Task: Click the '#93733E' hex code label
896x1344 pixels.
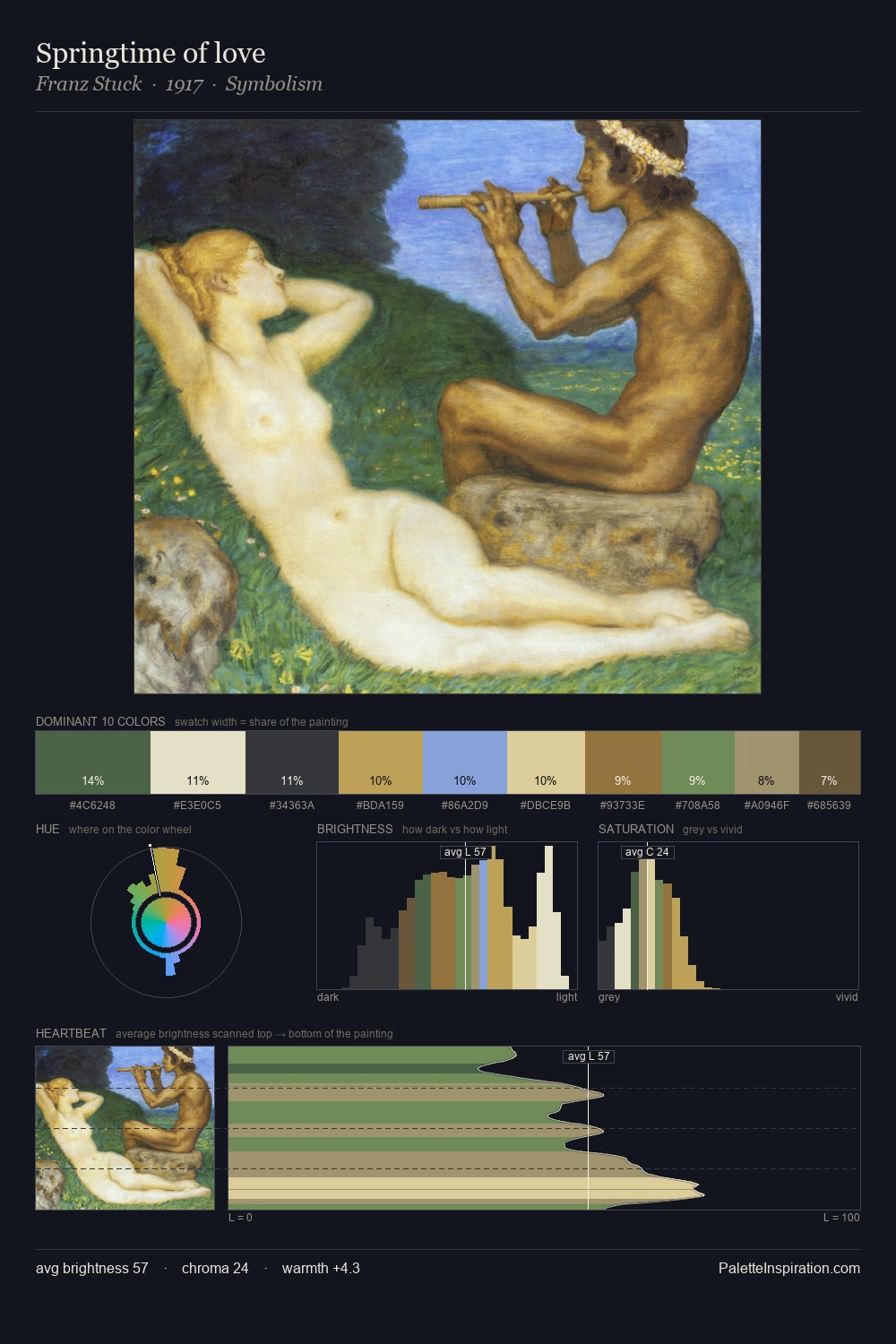Action: click(x=623, y=805)
